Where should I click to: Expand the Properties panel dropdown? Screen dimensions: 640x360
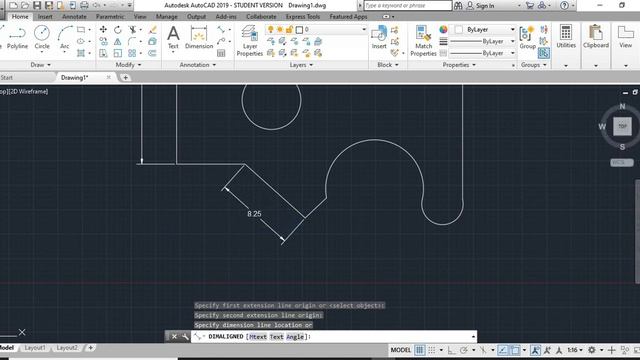tap(459, 64)
